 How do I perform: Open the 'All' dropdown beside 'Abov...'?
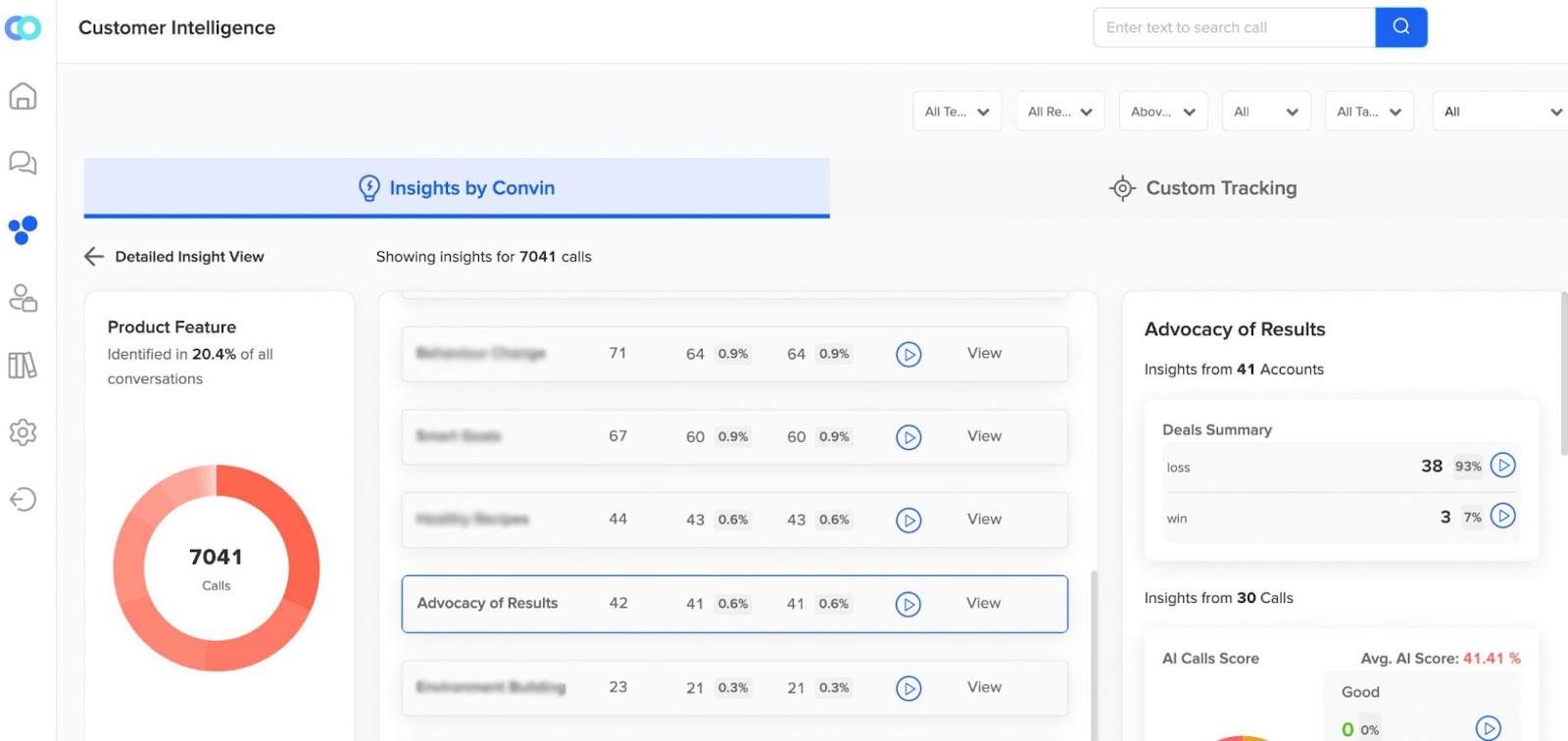pyautogui.click(x=1266, y=112)
